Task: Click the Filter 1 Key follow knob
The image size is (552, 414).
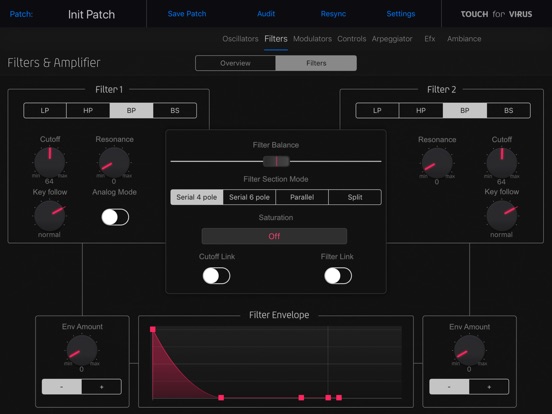Action: tap(50, 216)
